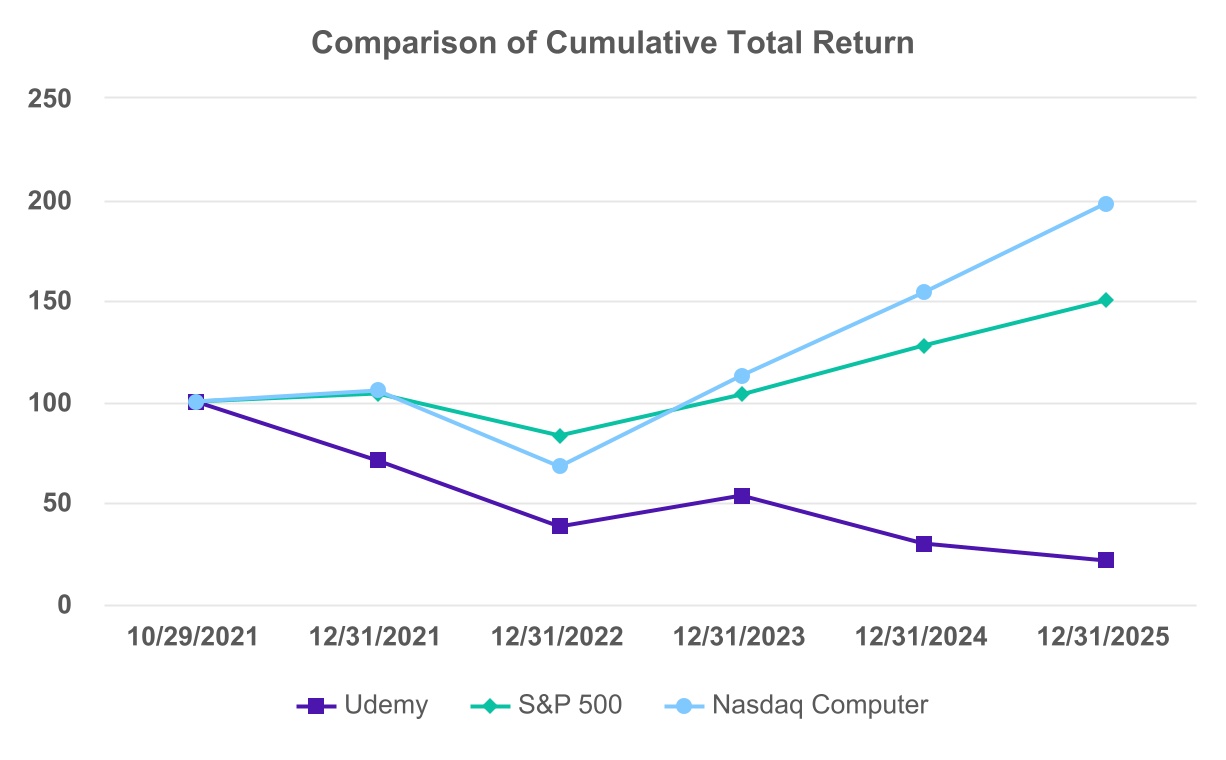
Task: Select S&P 500 marker at 12/31/2024
Action: pyautogui.click(x=924, y=346)
